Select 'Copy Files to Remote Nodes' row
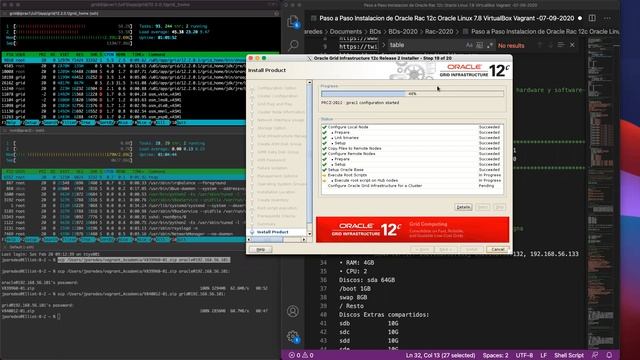This screenshot has height=360, width=640. [412, 149]
